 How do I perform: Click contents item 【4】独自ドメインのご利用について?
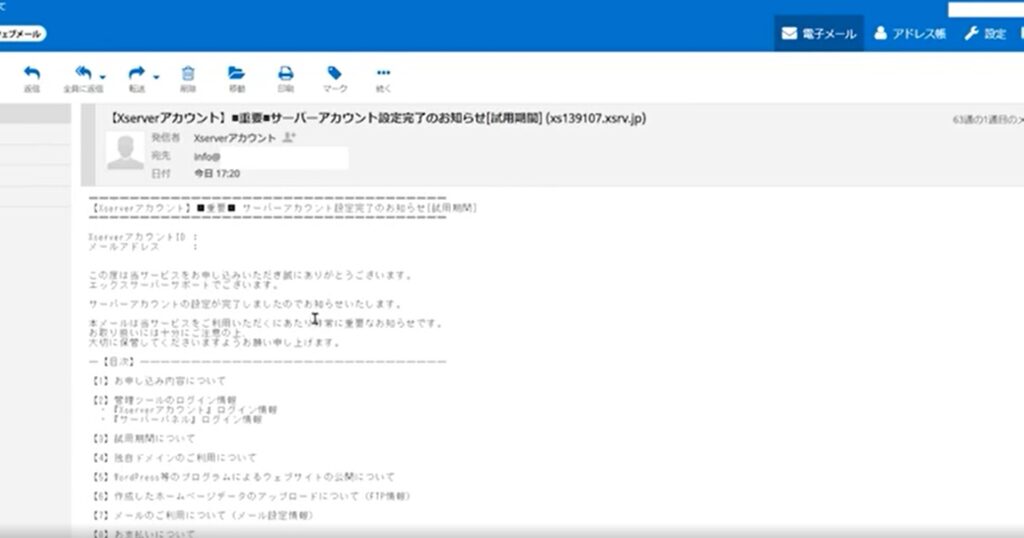(x=173, y=458)
